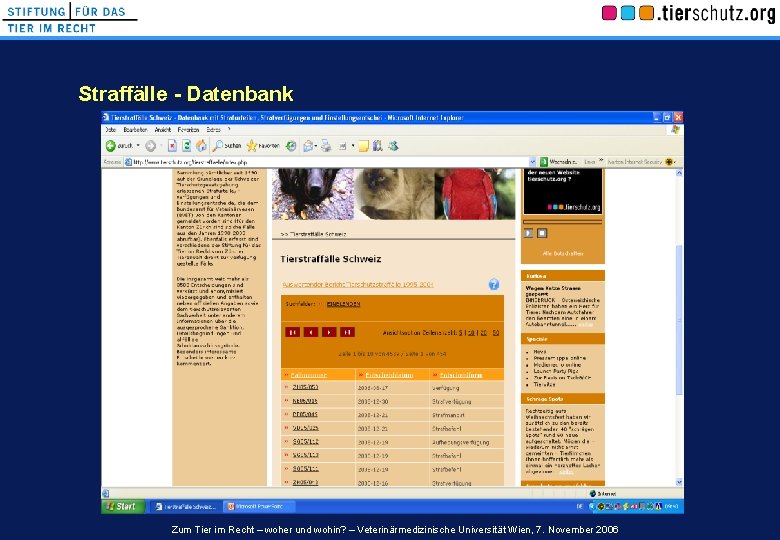Viewport: 780px width, 540px height.
Task: Click the EINBLENDEN link next to Suchfelder
Action: click(x=343, y=304)
